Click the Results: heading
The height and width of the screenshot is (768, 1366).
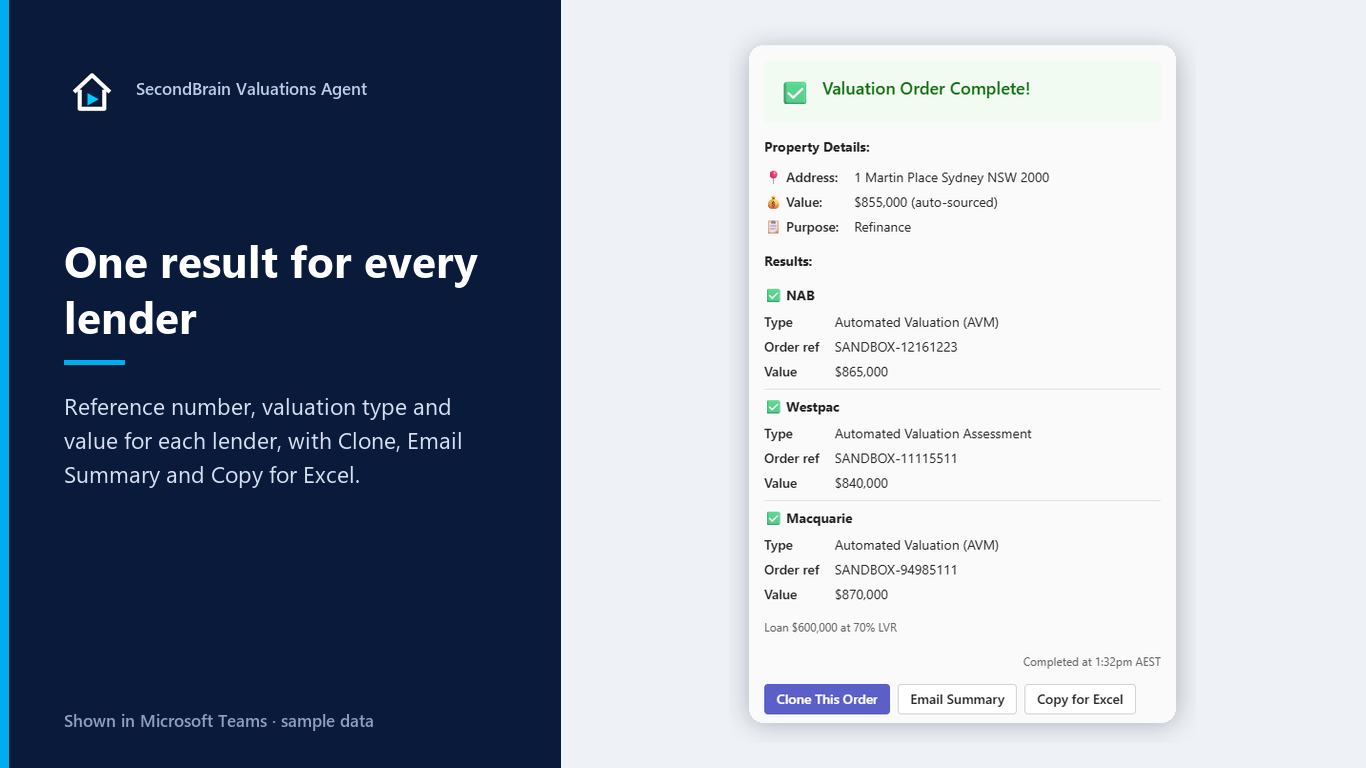click(x=788, y=262)
